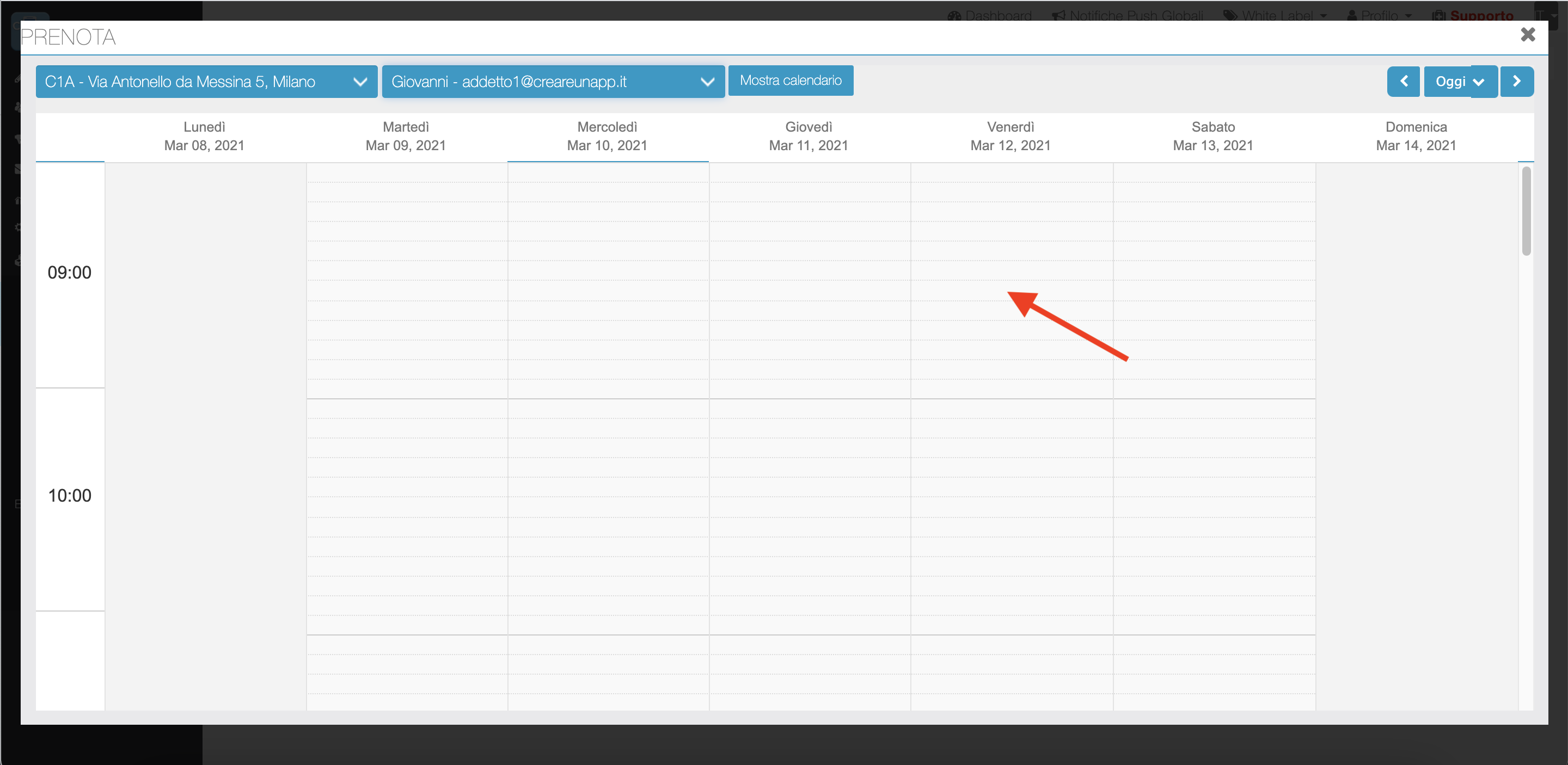Click the 10:00 time label
This screenshot has height=765, width=1568.
[x=69, y=496]
